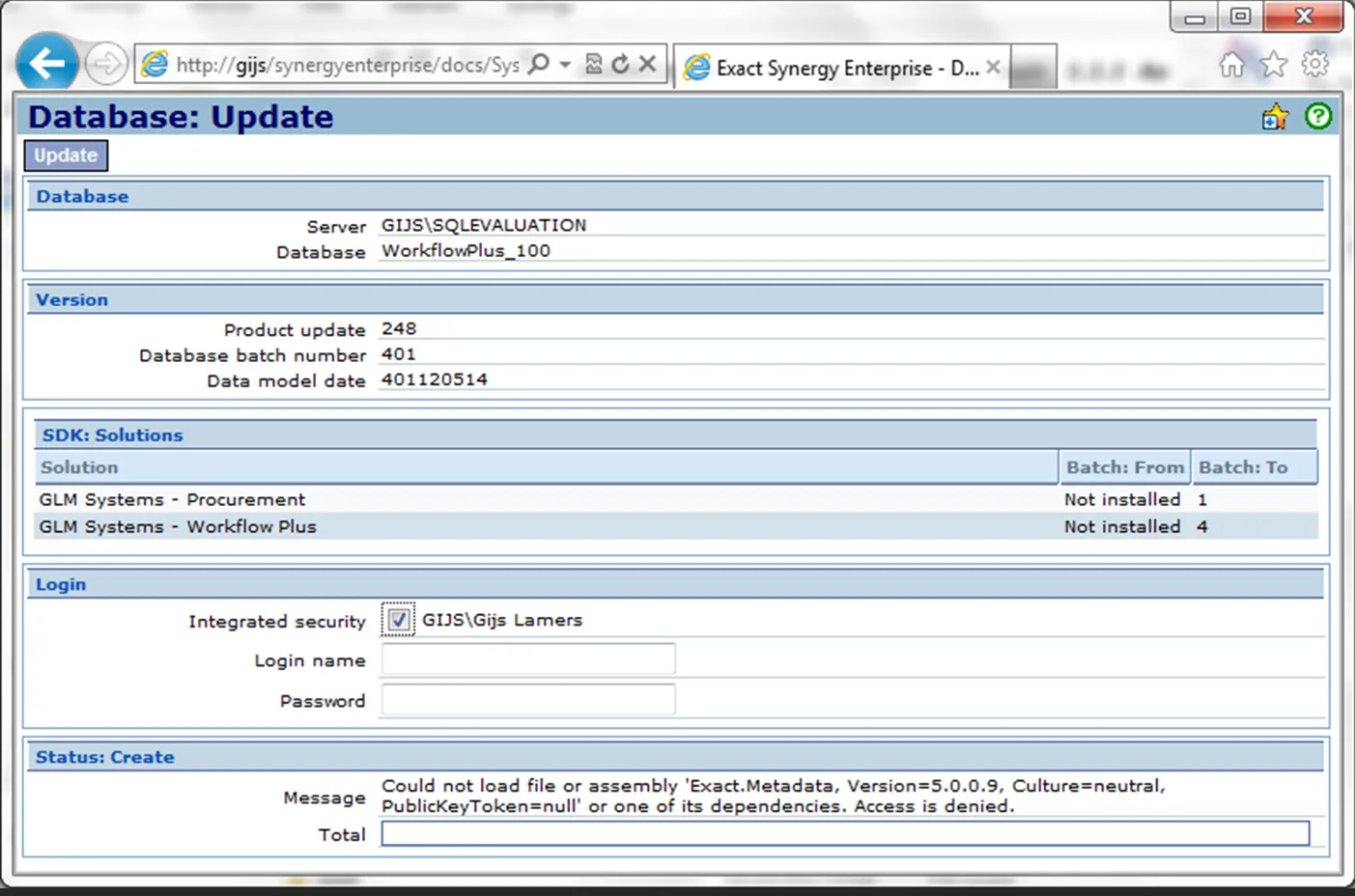Open browser Favorites star icon

pyautogui.click(x=1274, y=65)
